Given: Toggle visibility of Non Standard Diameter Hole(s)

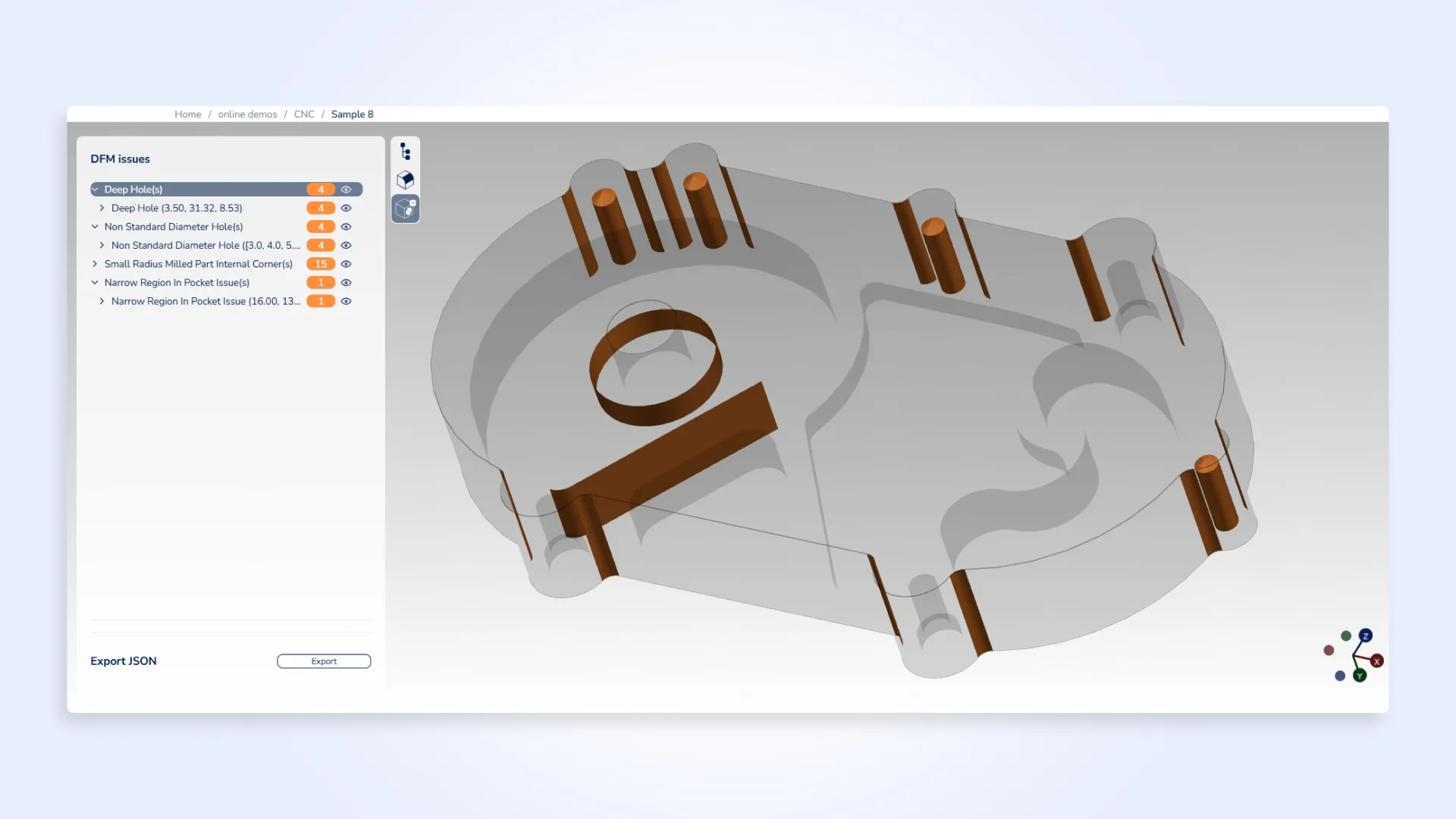Looking at the screenshot, I should pos(346,226).
